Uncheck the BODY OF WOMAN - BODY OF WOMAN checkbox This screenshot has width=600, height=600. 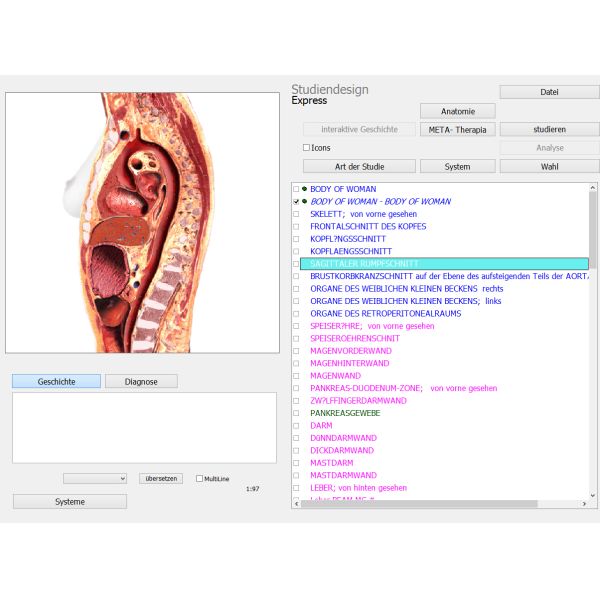[x=295, y=202]
